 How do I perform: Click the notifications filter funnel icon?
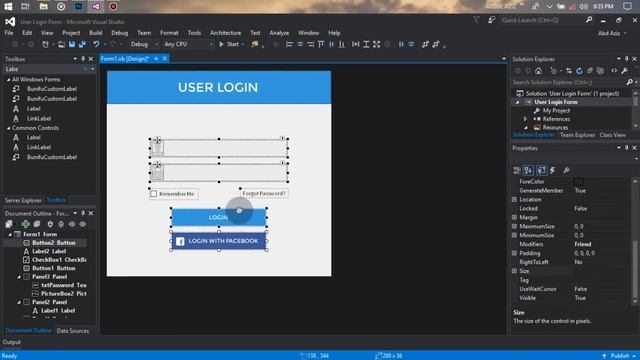coord(476,20)
